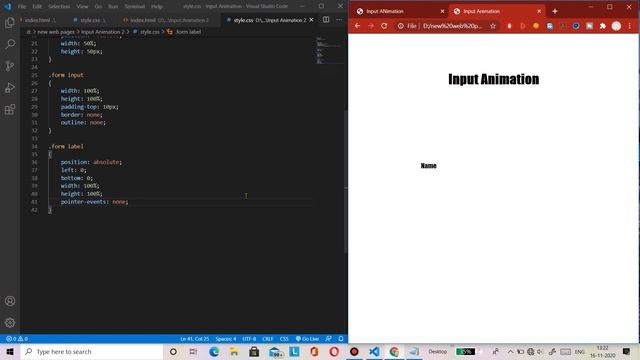
Task: Open Chrome's three-dot menu
Action: (x=630, y=26)
